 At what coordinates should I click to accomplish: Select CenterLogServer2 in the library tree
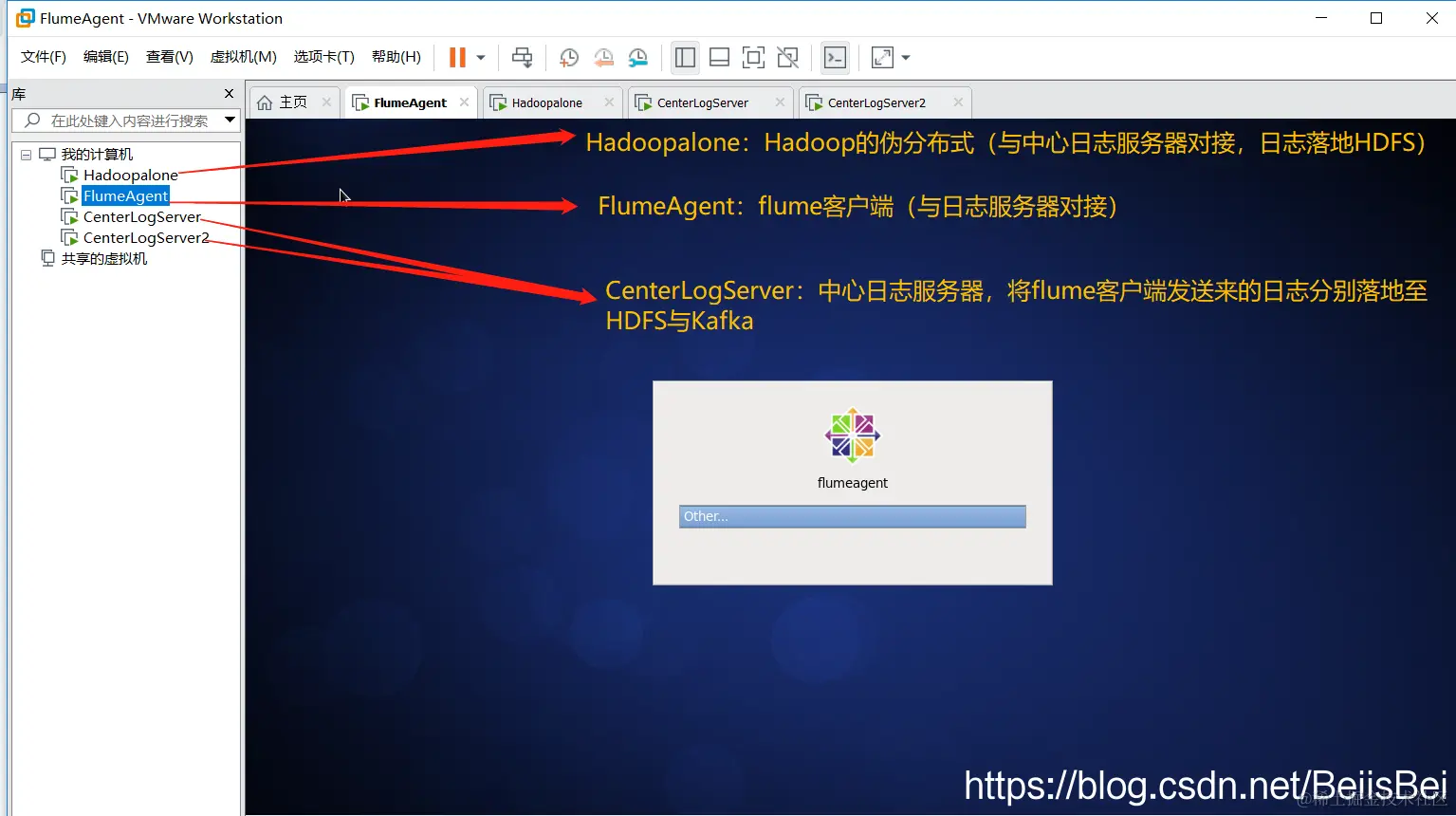coord(146,237)
